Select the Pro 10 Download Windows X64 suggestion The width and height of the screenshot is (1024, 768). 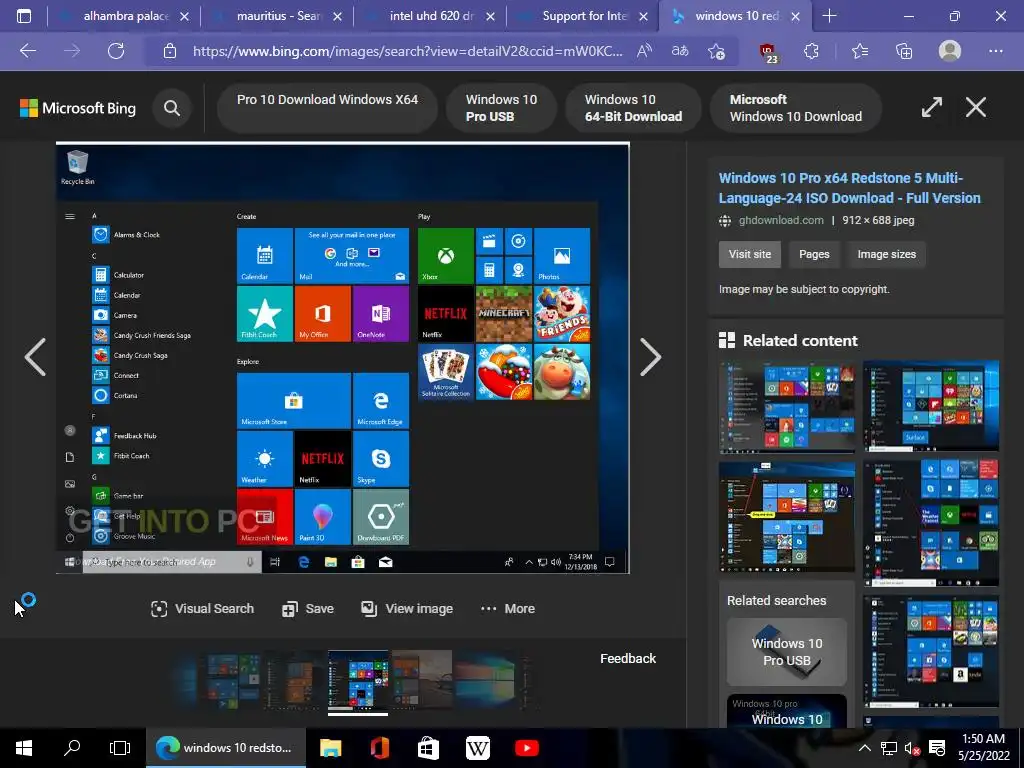pyautogui.click(x=327, y=108)
